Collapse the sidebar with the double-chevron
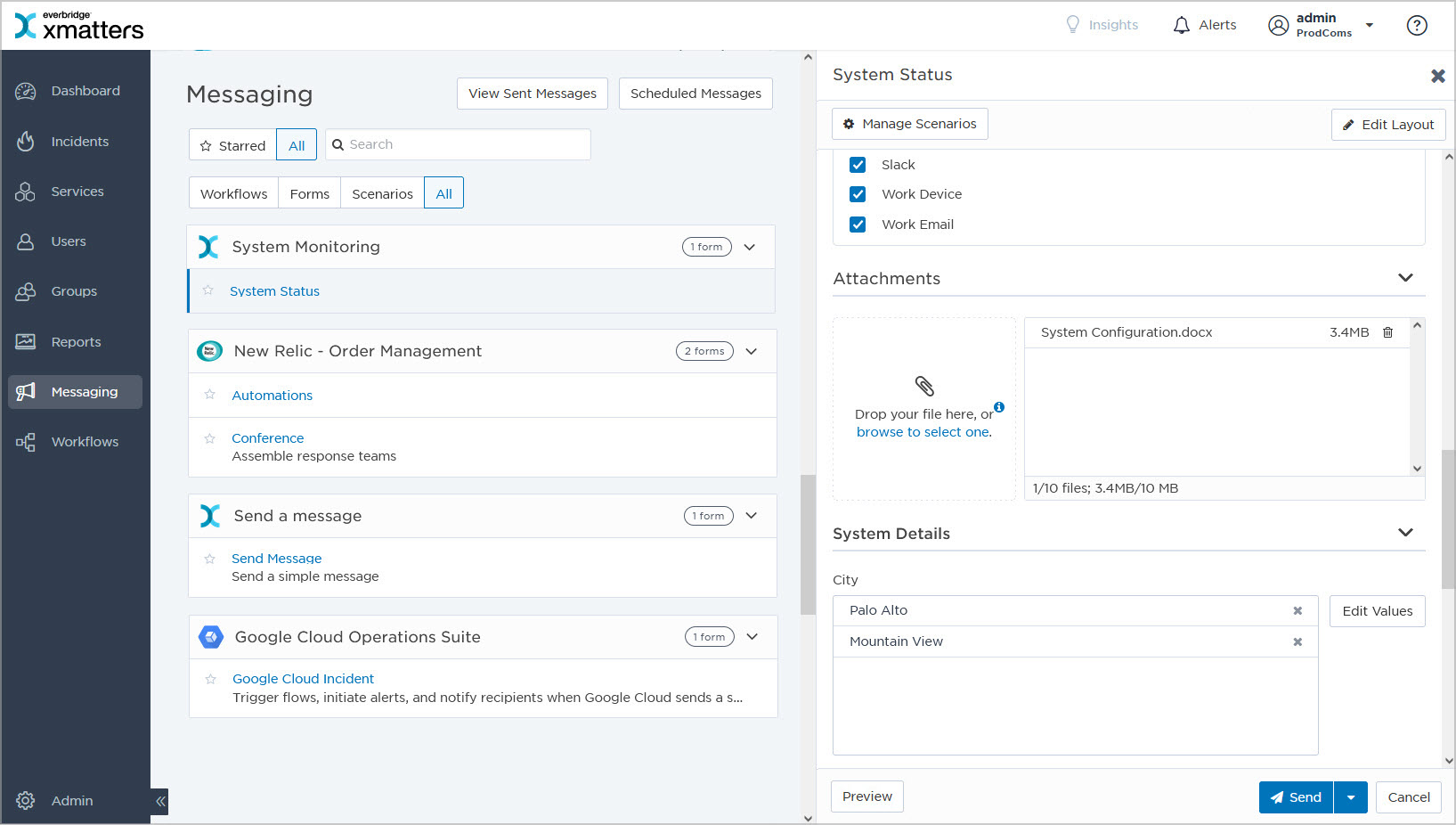 click(160, 801)
